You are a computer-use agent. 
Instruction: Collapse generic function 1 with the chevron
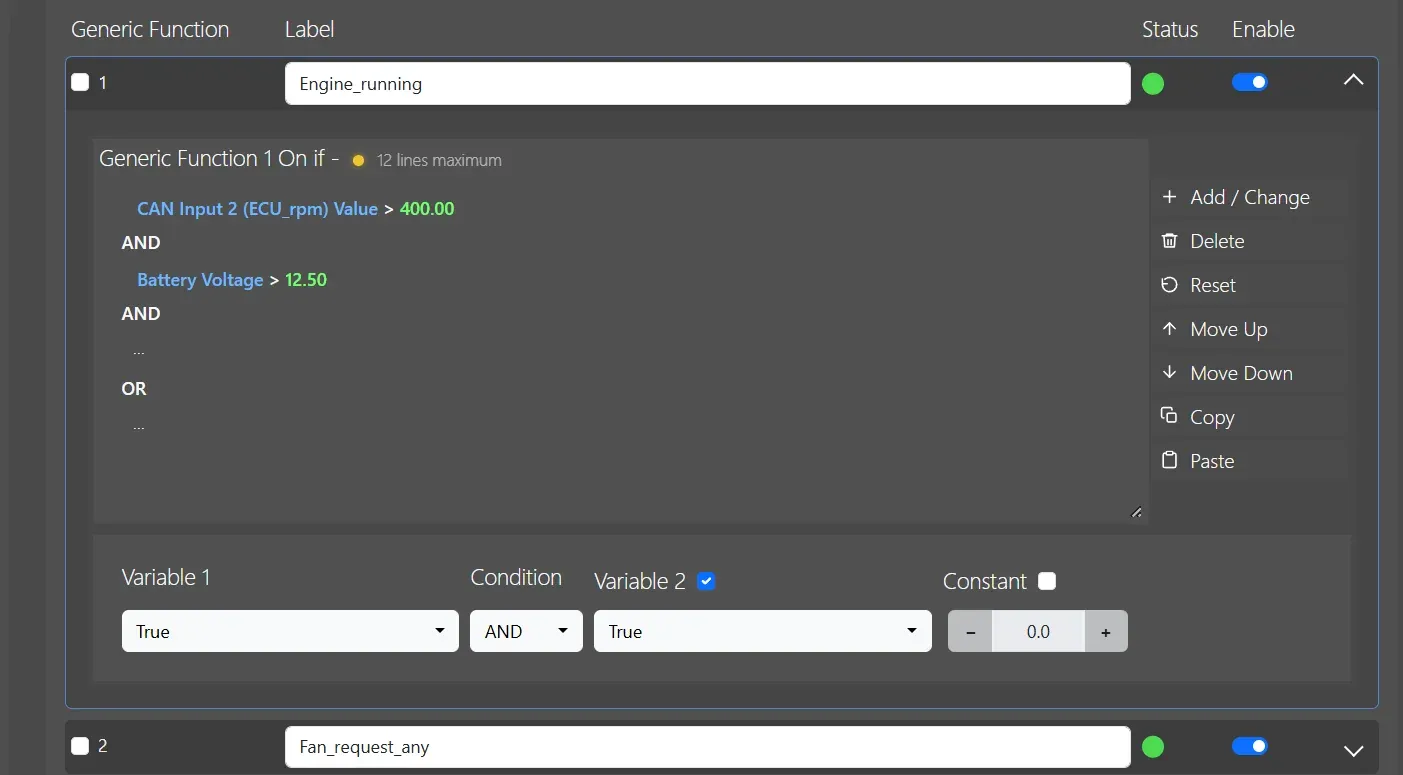(x=1353, y=80)
